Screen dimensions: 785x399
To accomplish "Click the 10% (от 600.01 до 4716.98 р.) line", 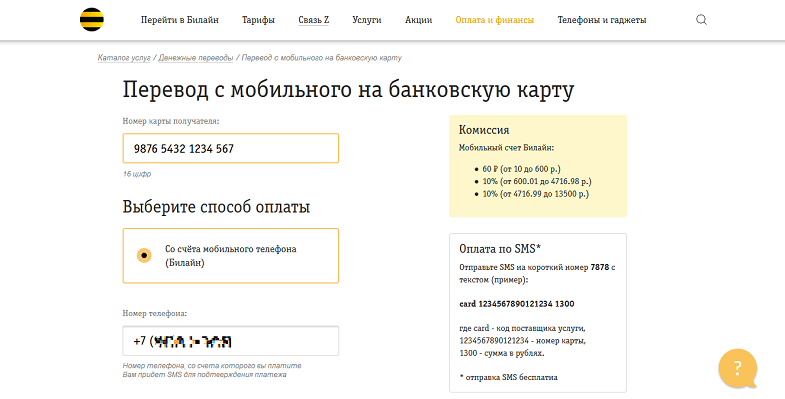I will (x=537, y=181).
